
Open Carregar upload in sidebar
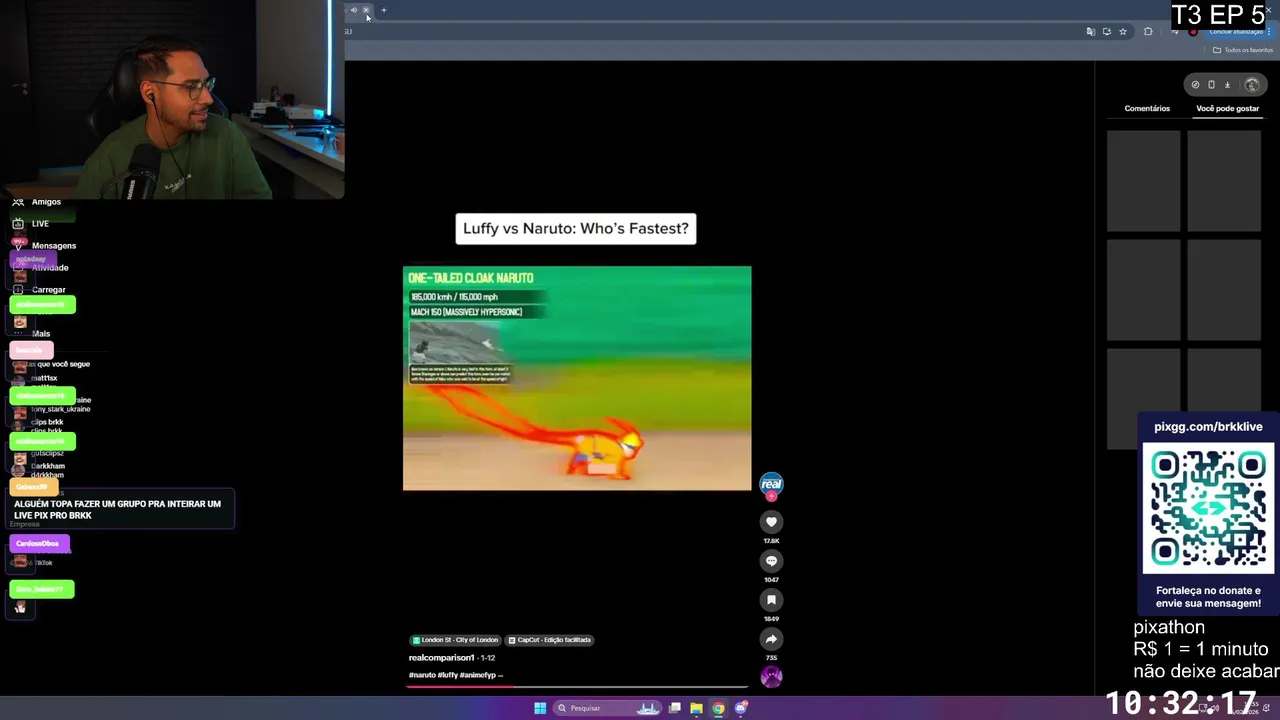39,290
